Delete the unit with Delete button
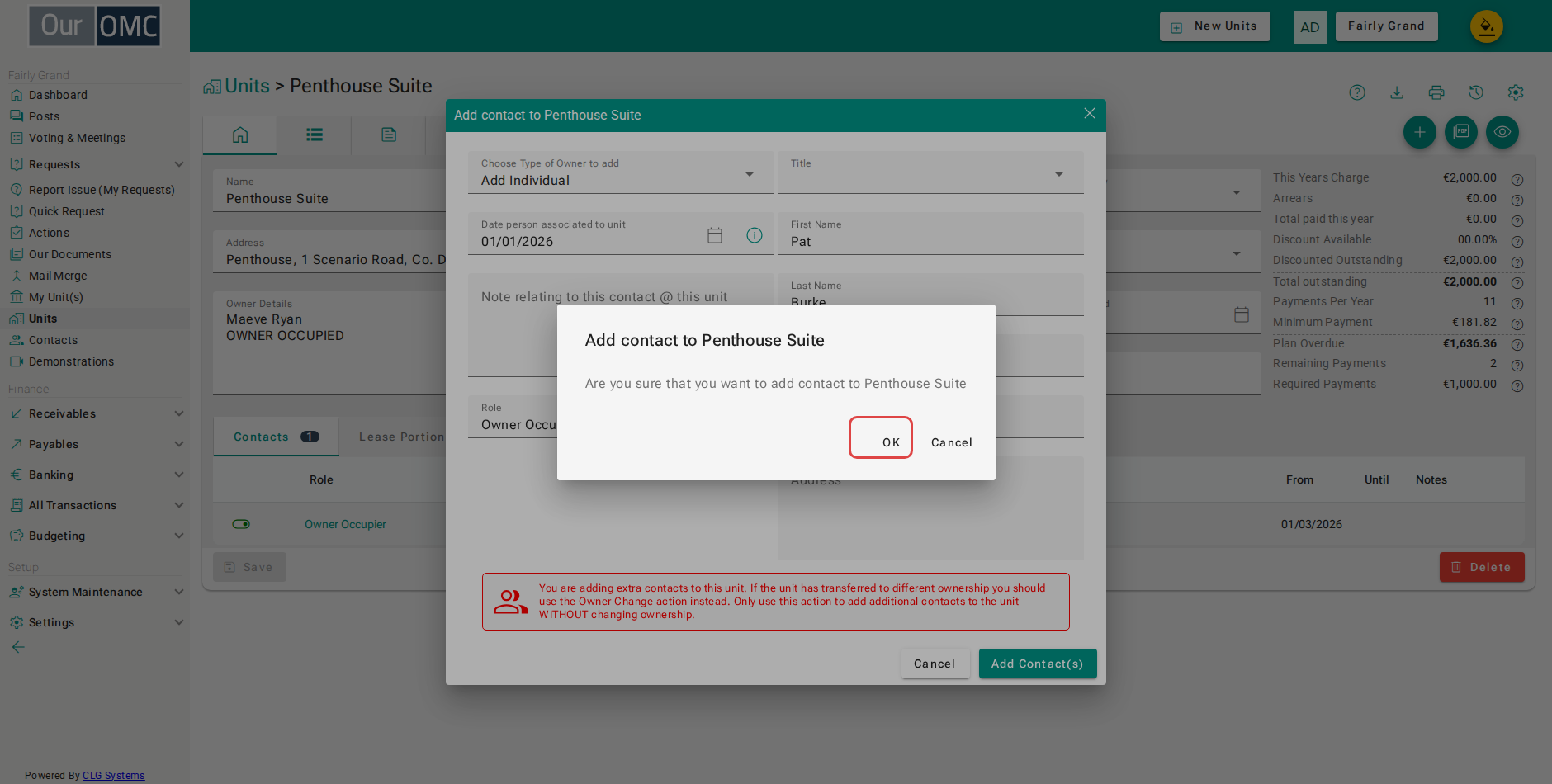 click(1482, 567)
